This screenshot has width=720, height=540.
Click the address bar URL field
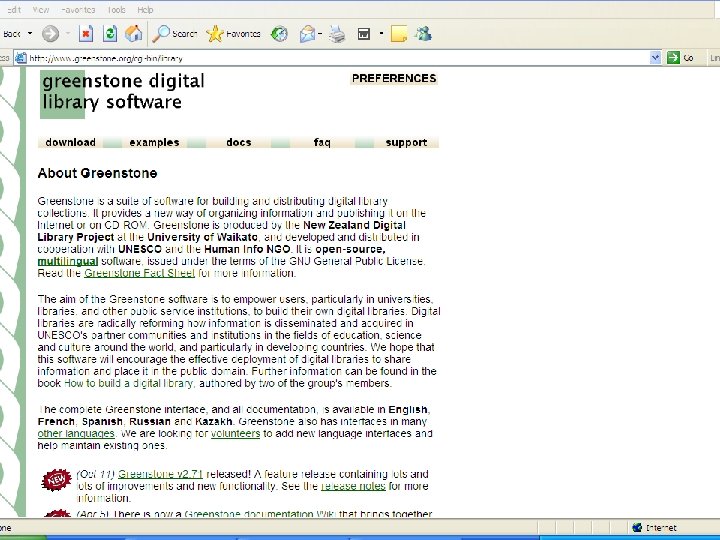[338, 58]
